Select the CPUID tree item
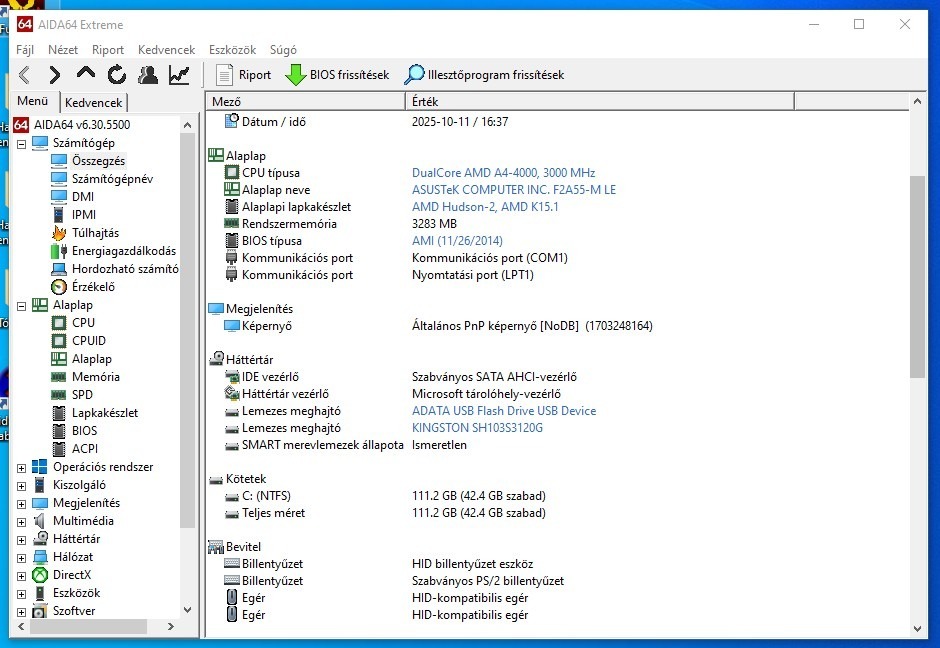 coord(89,340)
